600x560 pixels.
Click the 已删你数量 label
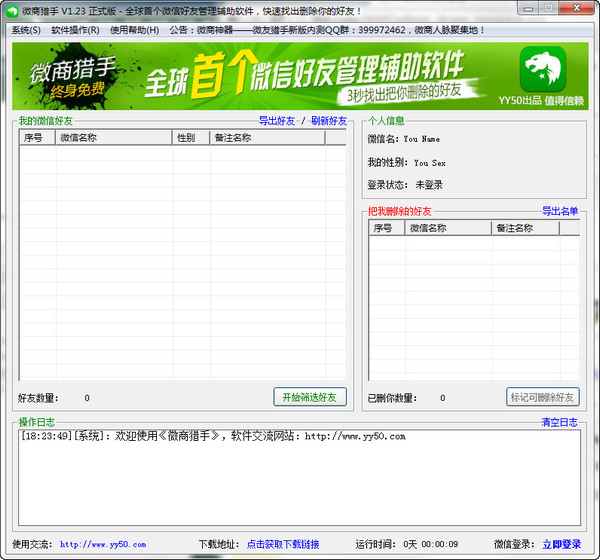pos(392,398)
